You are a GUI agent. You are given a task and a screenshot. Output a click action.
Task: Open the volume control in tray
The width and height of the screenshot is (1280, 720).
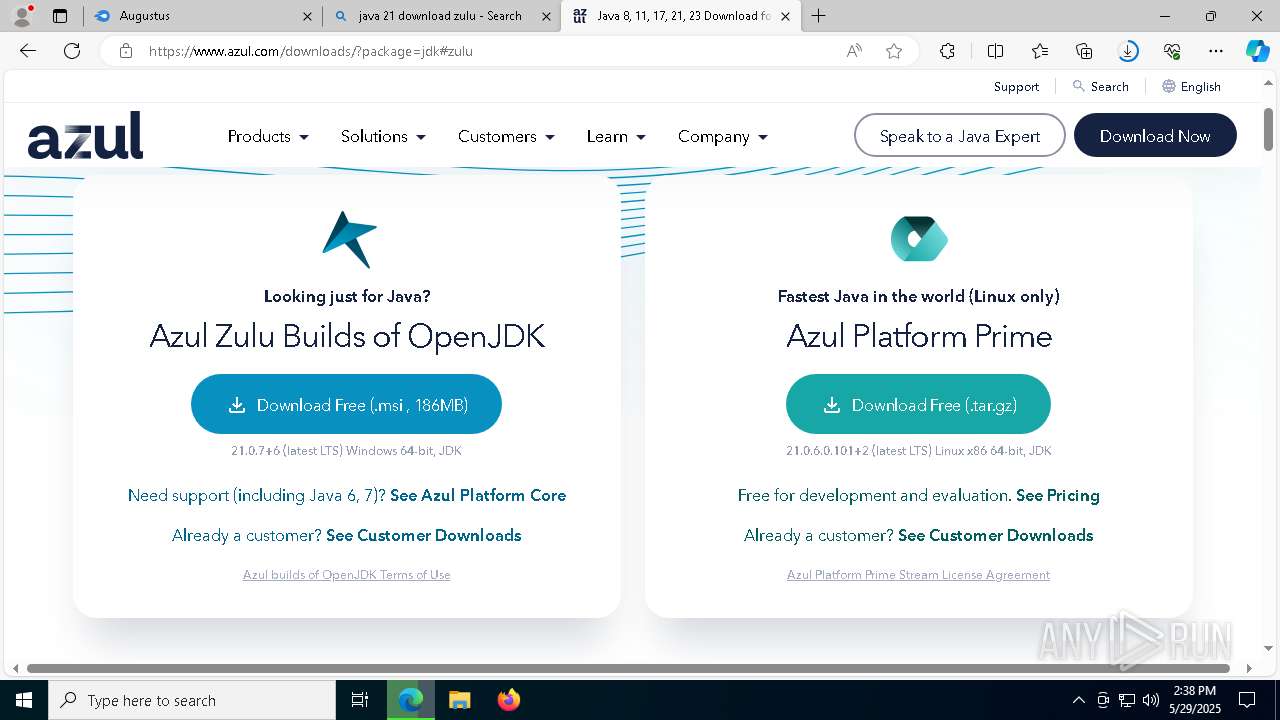click(1150, 700)
